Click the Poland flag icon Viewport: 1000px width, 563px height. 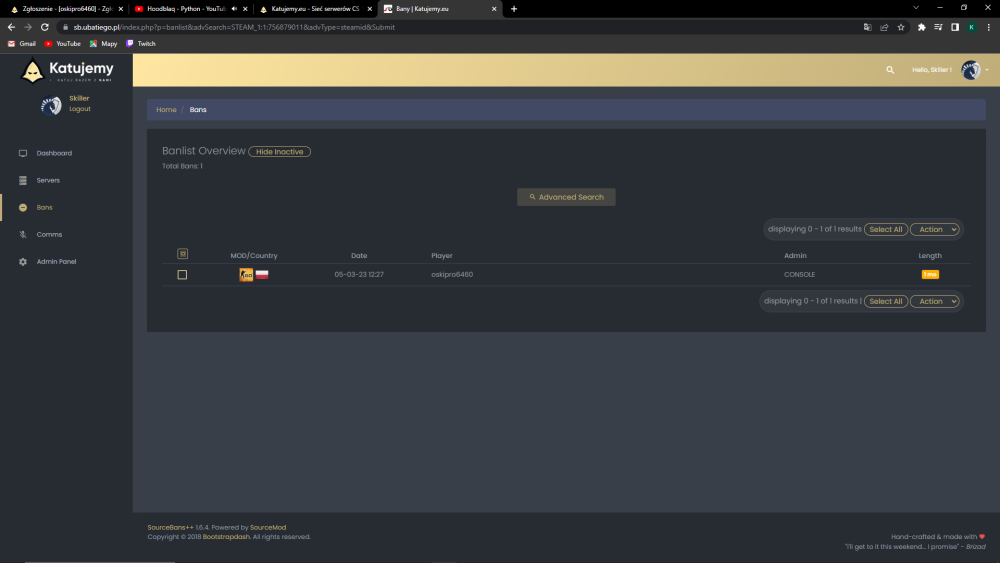(x=262, y=275)
